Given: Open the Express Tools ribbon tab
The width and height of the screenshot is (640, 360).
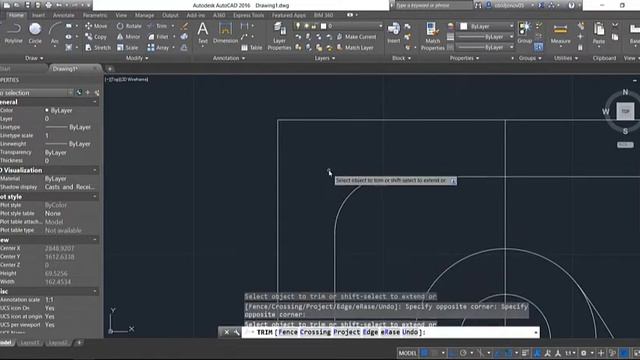Looking at the screenshot, I should (x=249, y=15).
